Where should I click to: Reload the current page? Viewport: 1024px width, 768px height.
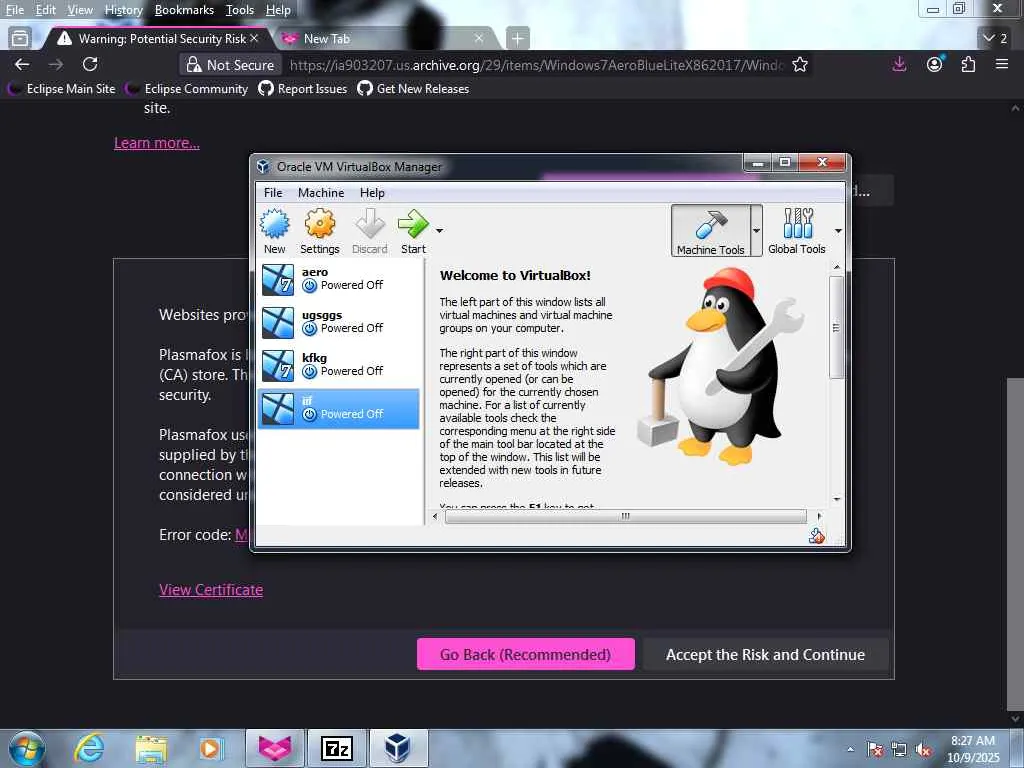[x=90, y=64]
